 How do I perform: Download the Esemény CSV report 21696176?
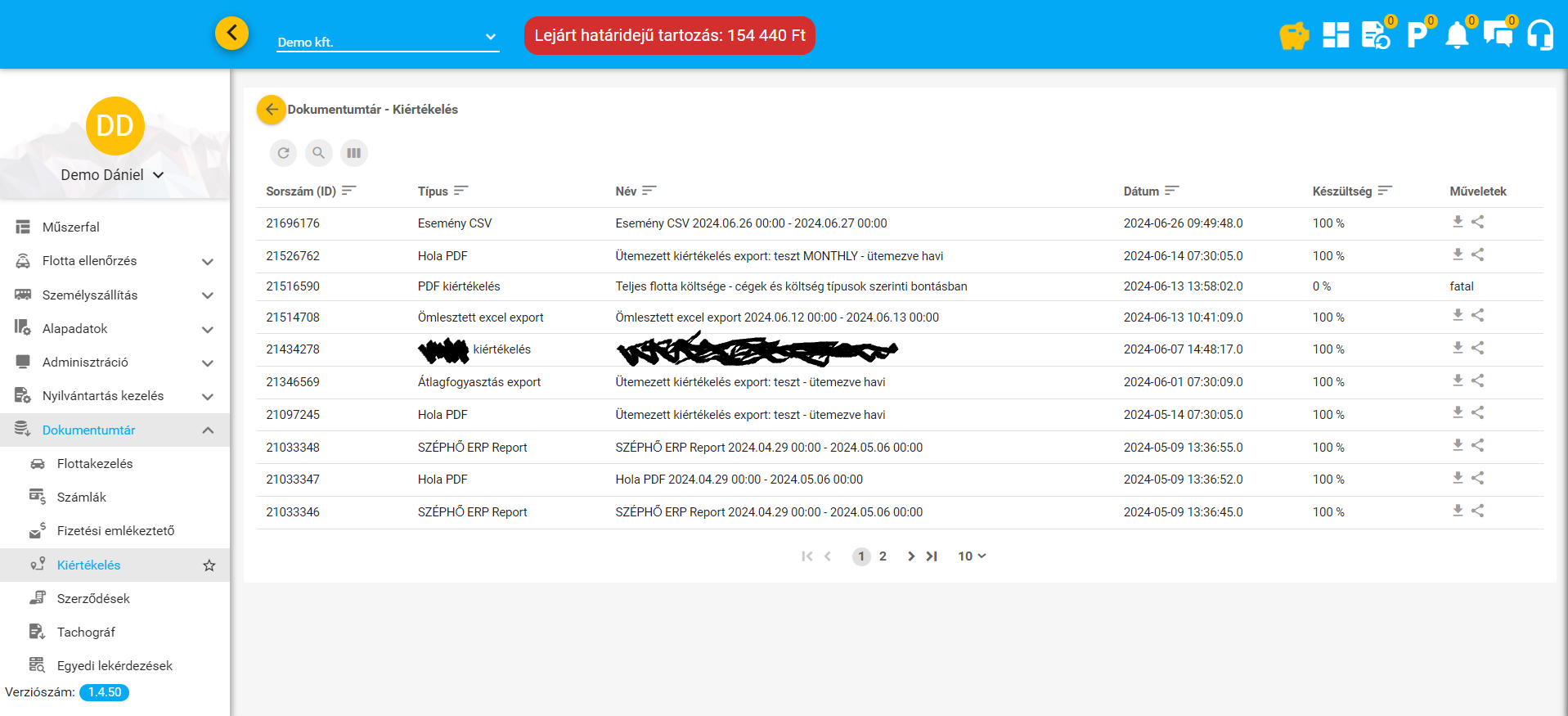click(x=1458, y=222)
